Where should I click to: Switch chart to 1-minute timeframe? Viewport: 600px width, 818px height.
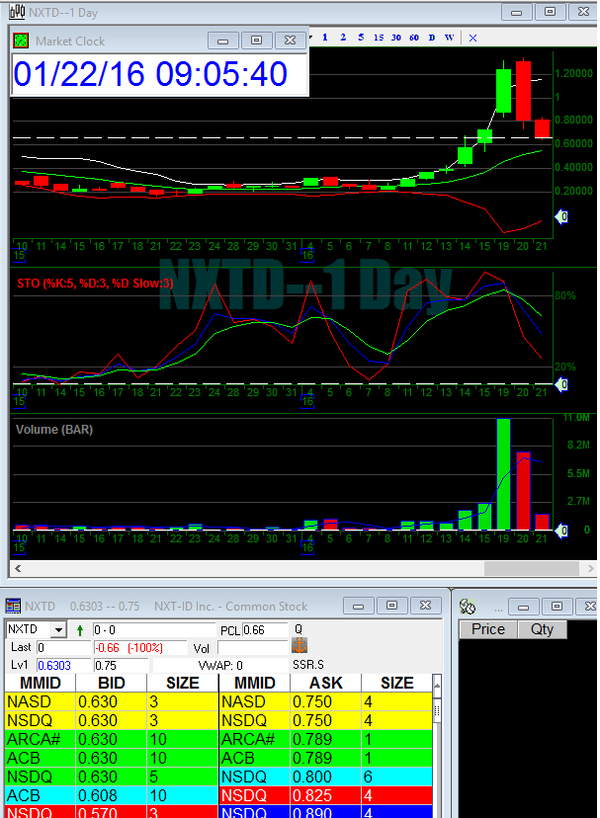click(x=327, y=38)
